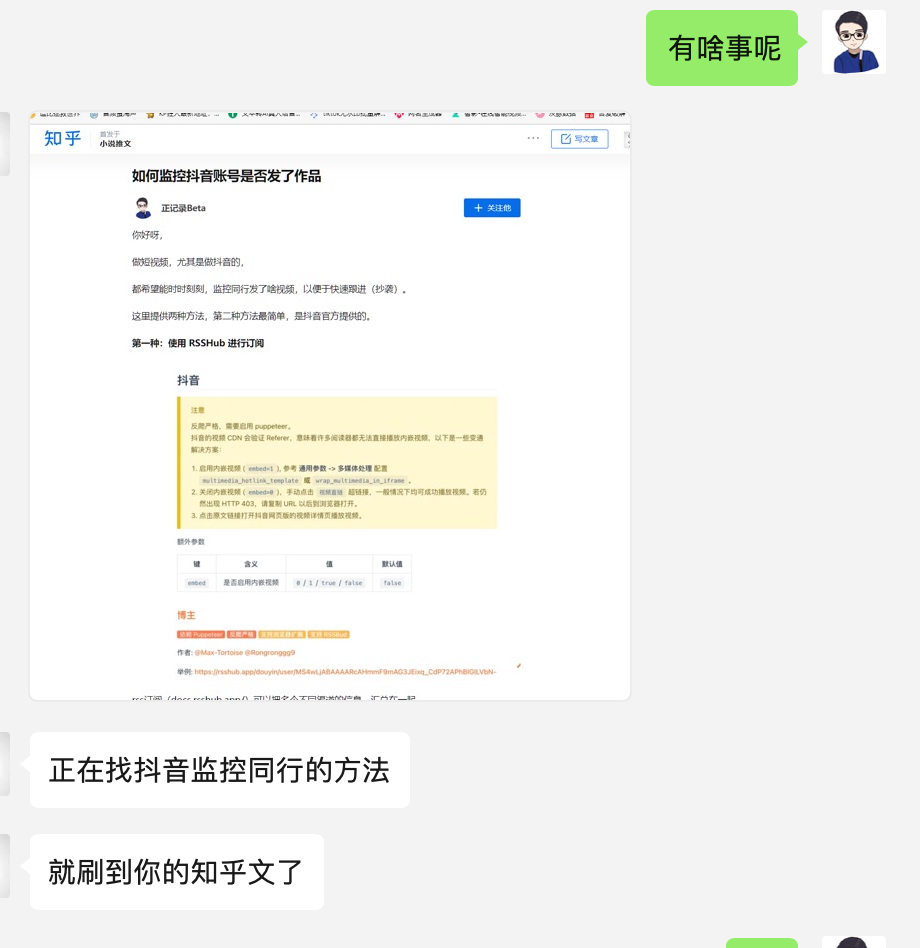The width and height of the screenshot is (920, 948).
Task: Click the author avatar beside 正记录Beta
Action: pyautogui.click(x=143, y=207)
